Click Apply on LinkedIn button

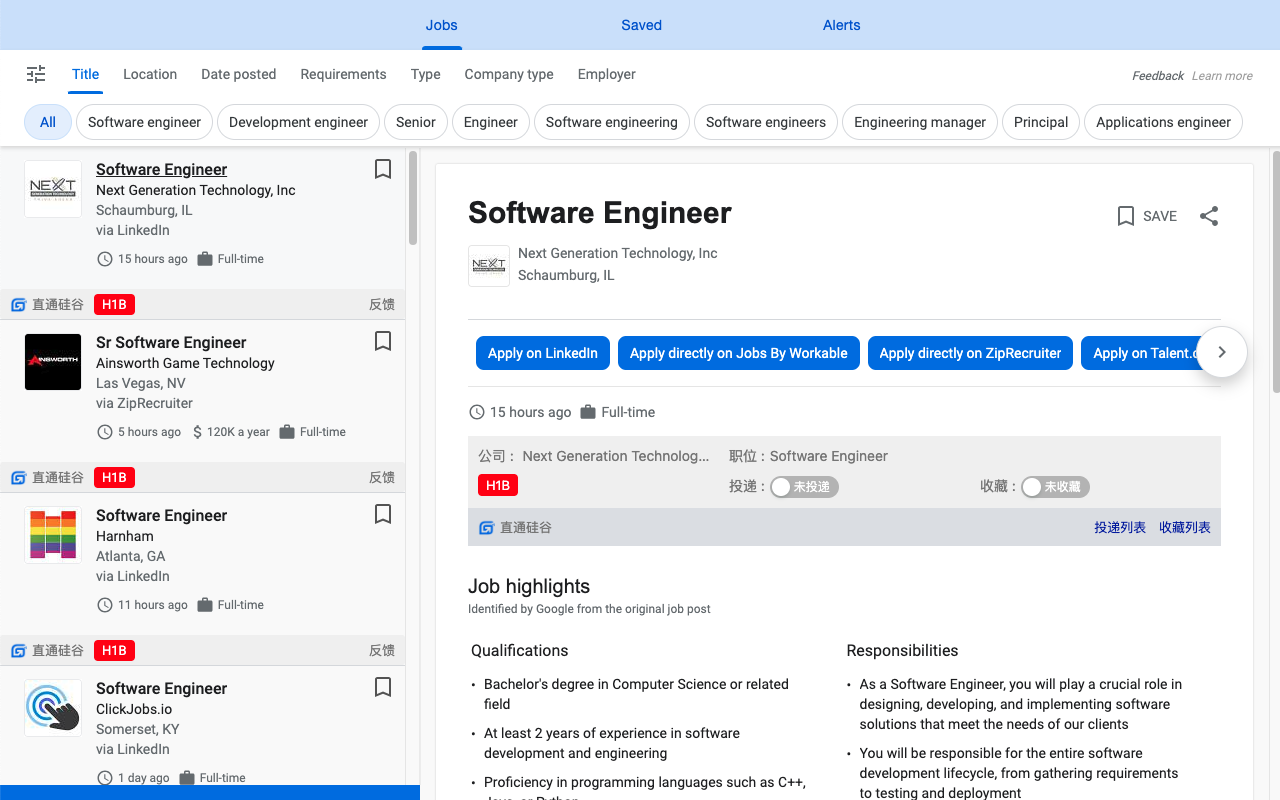tap(543, 353)
